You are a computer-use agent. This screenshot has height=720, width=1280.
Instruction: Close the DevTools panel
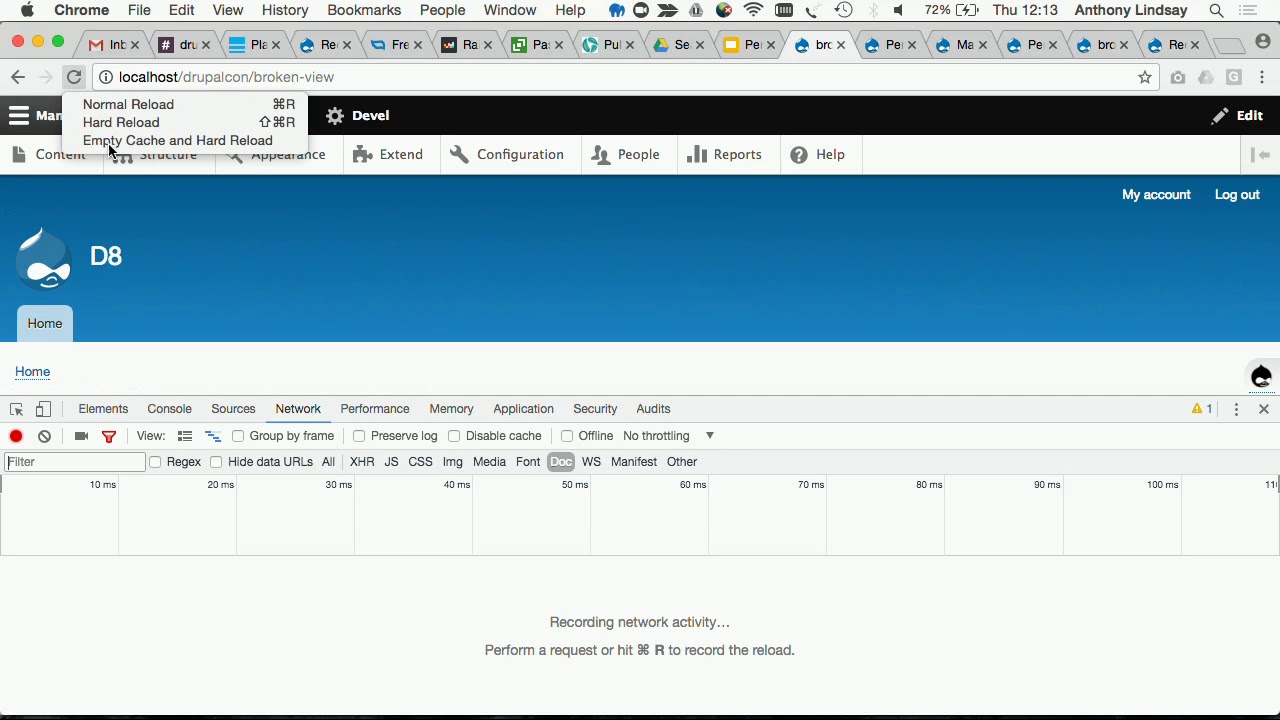point(1264,409)
